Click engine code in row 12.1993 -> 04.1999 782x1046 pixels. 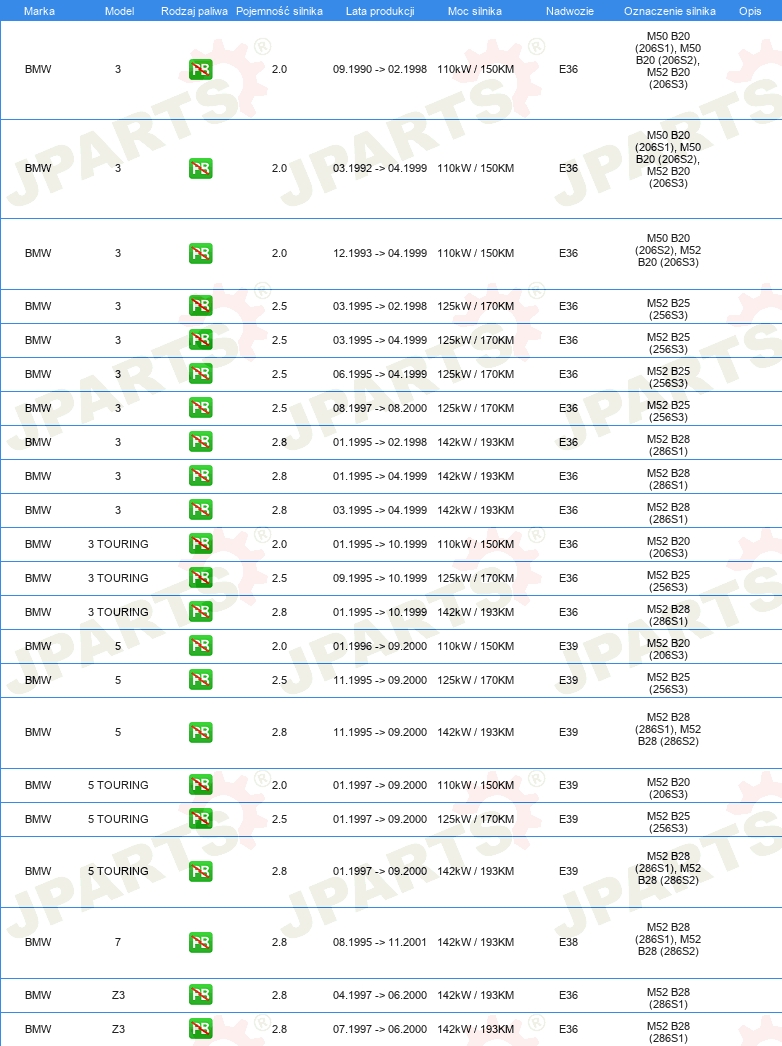(x=668, y=250)
